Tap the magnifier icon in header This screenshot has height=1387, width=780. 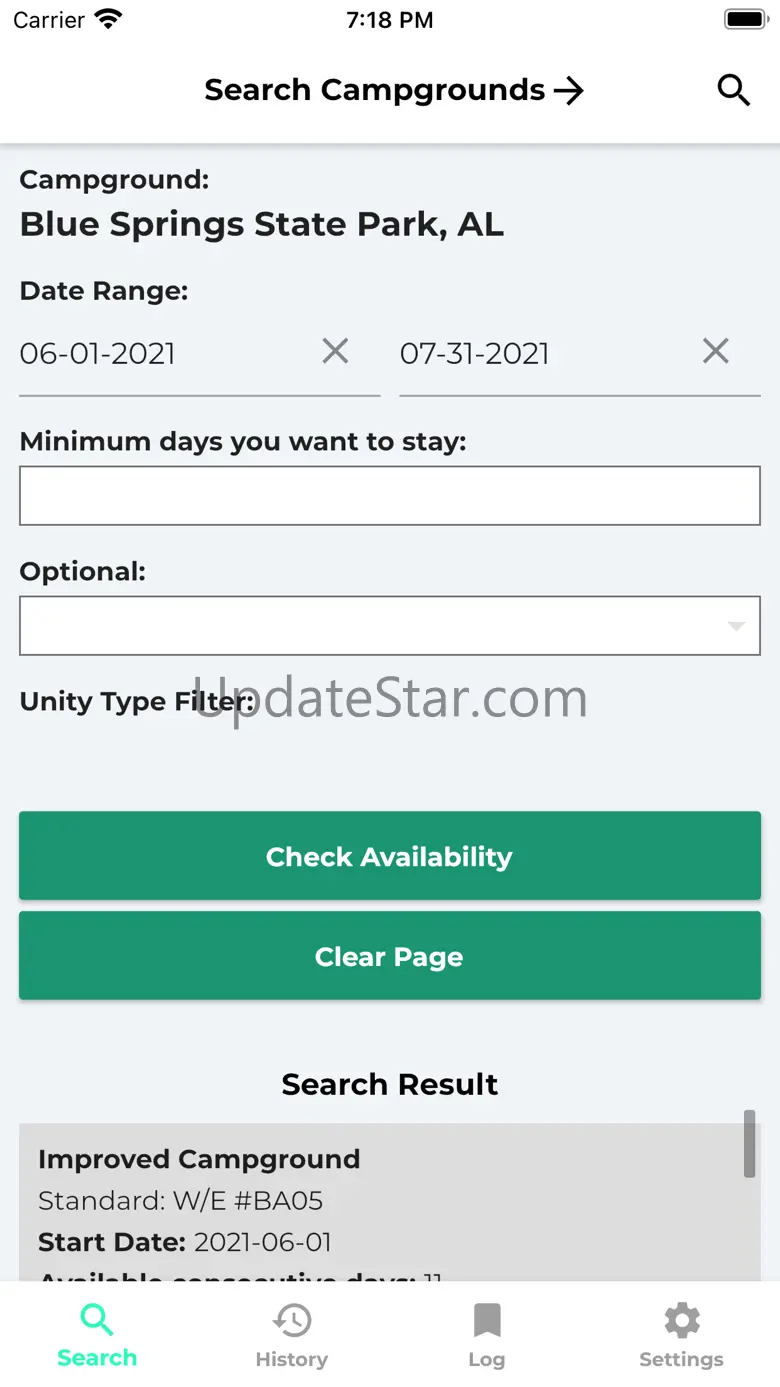[733, 90]
